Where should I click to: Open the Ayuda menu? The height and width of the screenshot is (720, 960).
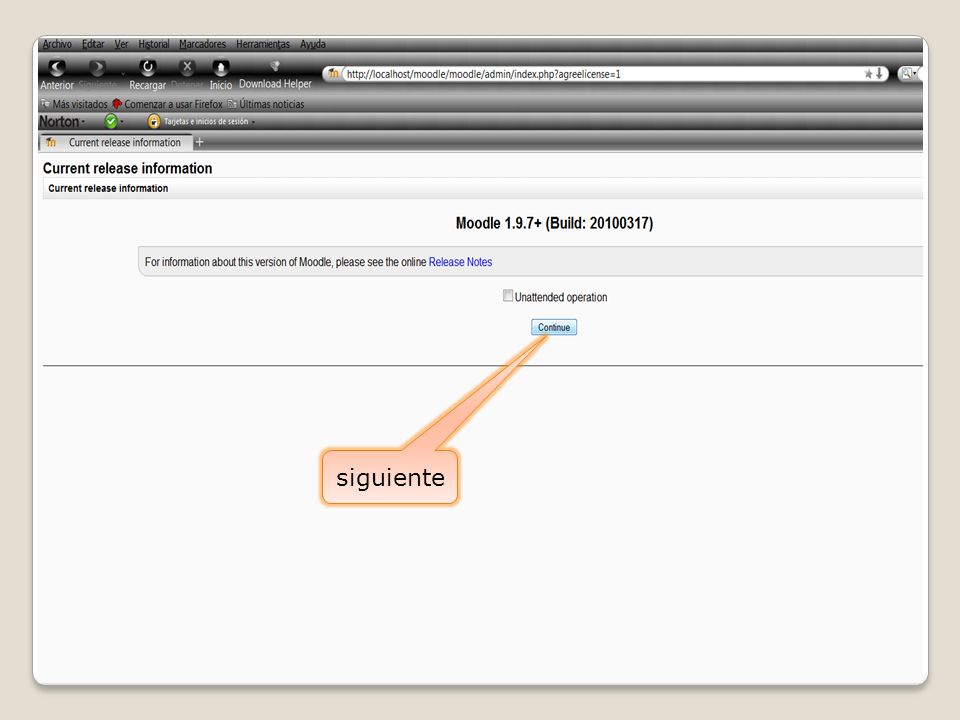click(313, 44)
